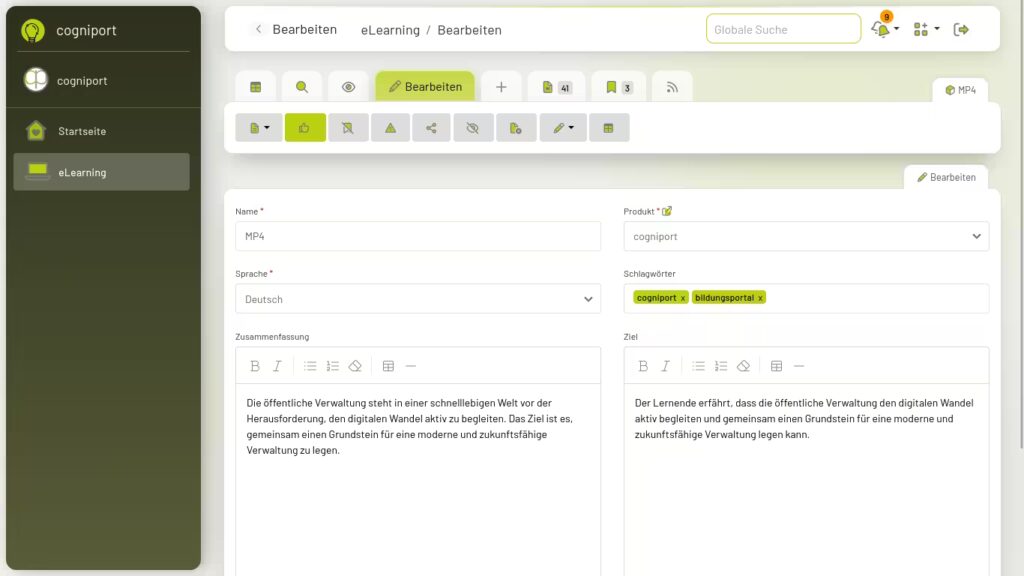Click the grid icon in action toolbar

point(609,128)
